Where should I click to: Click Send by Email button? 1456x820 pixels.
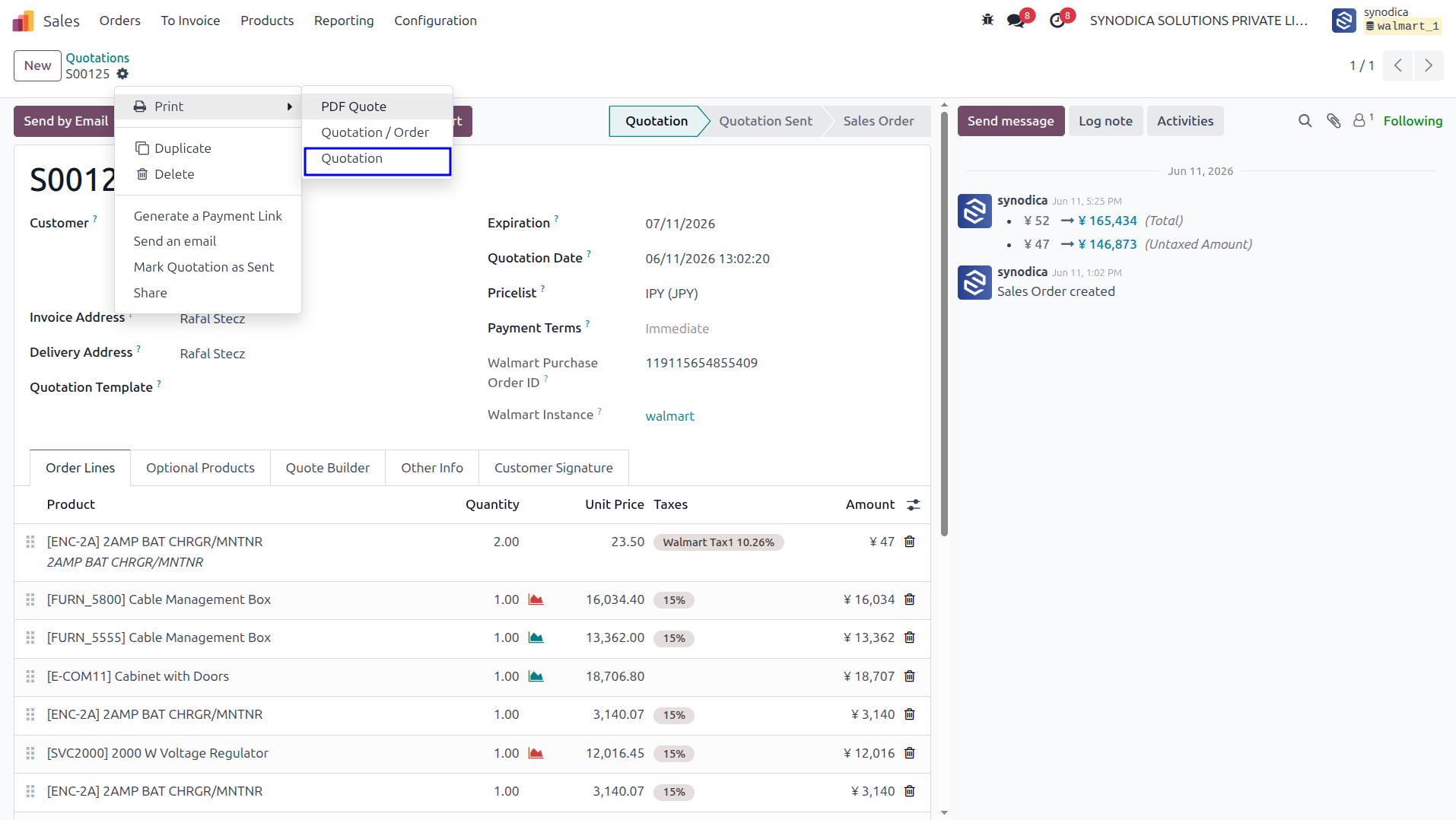[65, 121]
